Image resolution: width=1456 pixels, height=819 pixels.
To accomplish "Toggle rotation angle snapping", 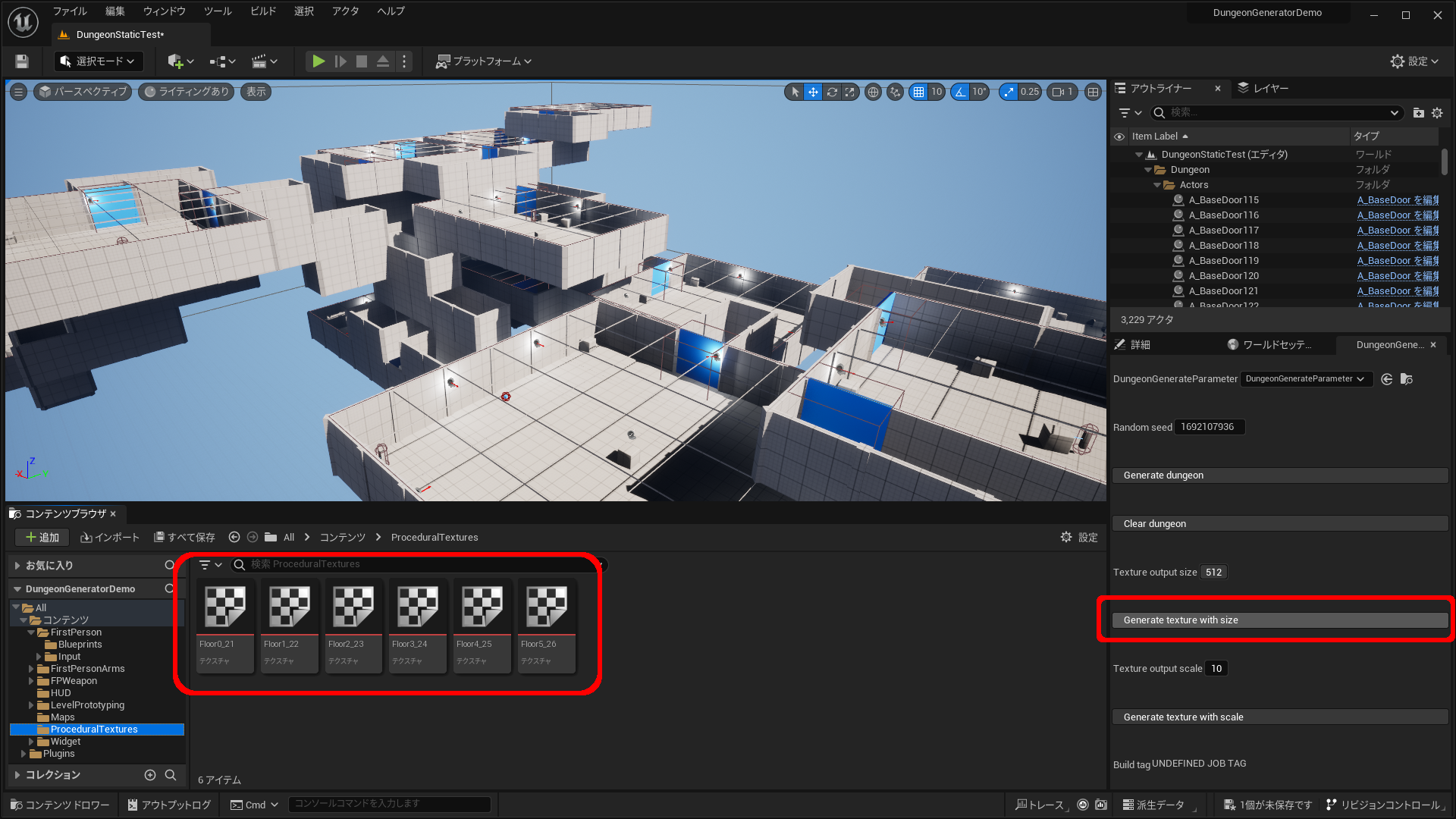I will click(961, 92).
